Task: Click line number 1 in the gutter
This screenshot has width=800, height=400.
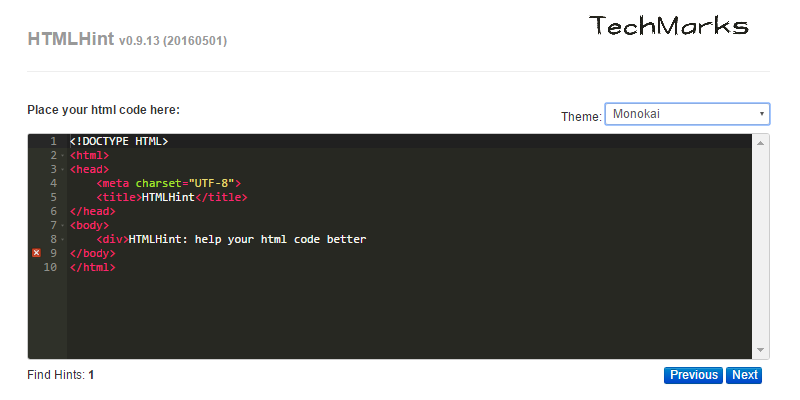Action: (54, 141)
